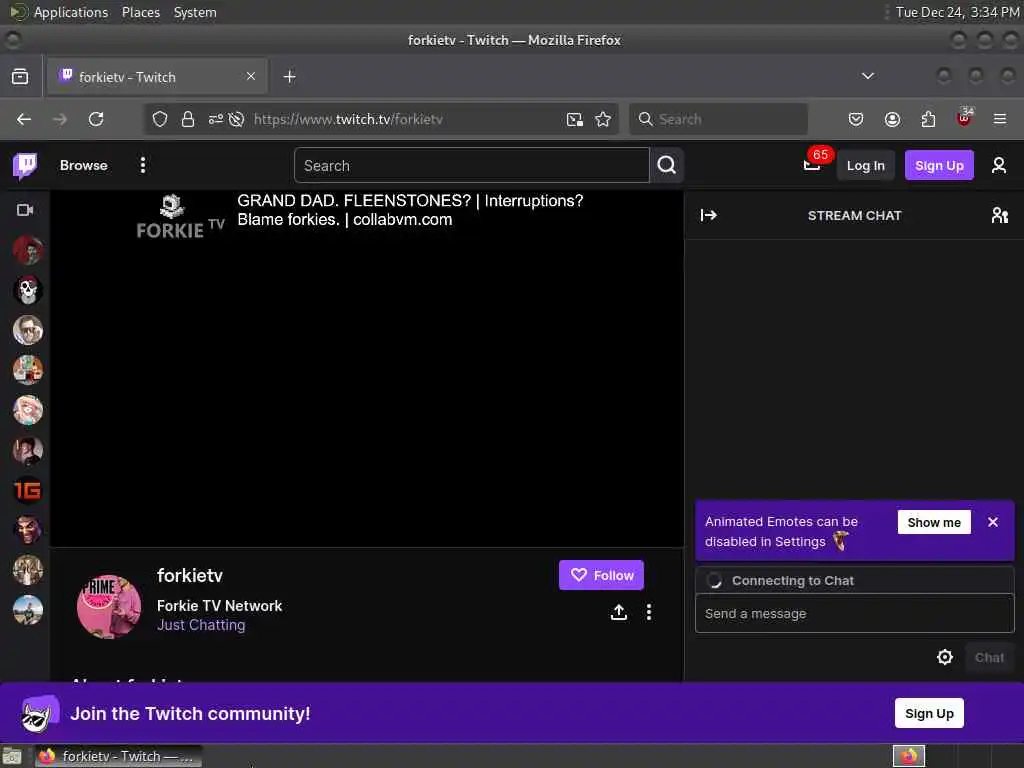Open the user account menu icon
This screenshot has width=1024, height=768.
(x=999, y=165)
